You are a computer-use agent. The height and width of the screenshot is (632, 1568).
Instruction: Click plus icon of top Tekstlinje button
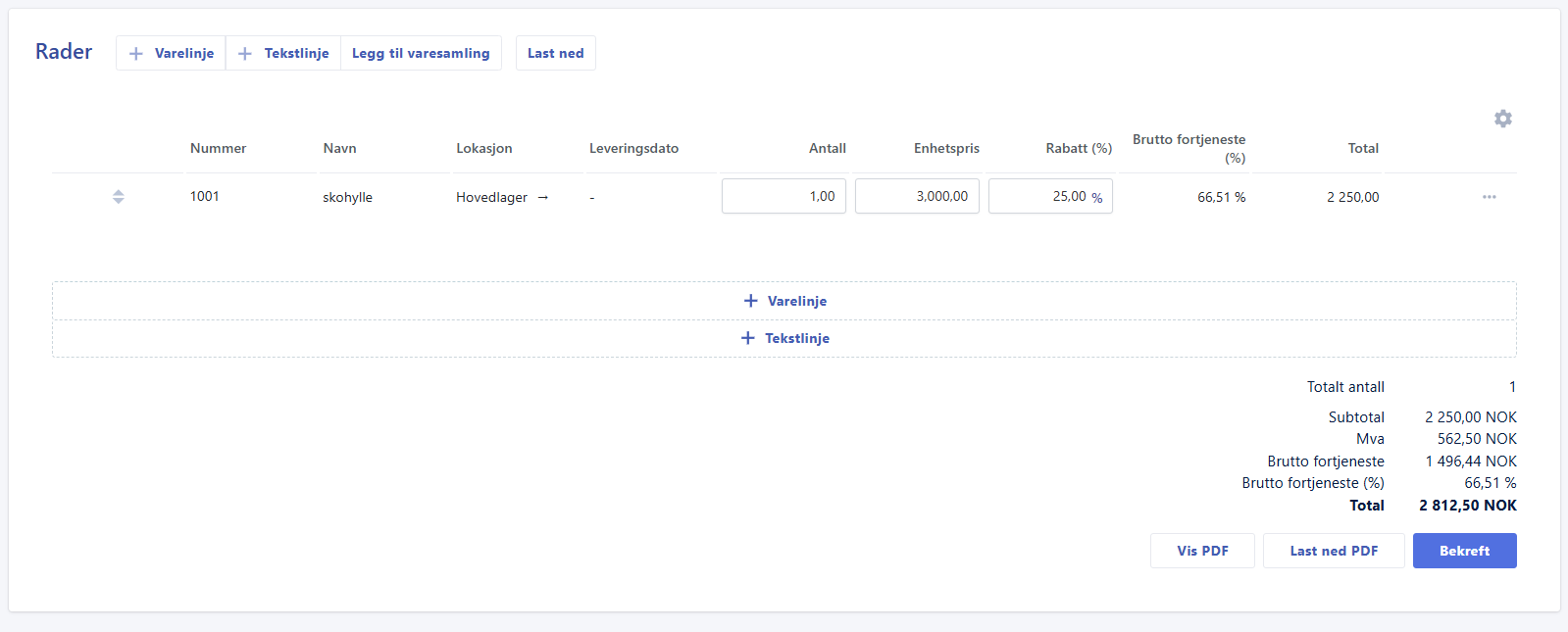pyautogui.click(x=245, y=54)
